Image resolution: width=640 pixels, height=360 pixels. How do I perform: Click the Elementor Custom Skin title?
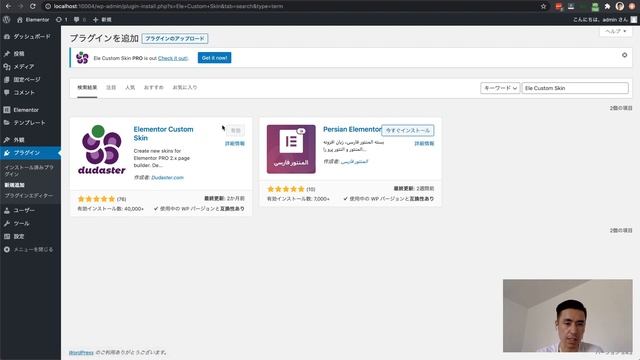point(163,133)
